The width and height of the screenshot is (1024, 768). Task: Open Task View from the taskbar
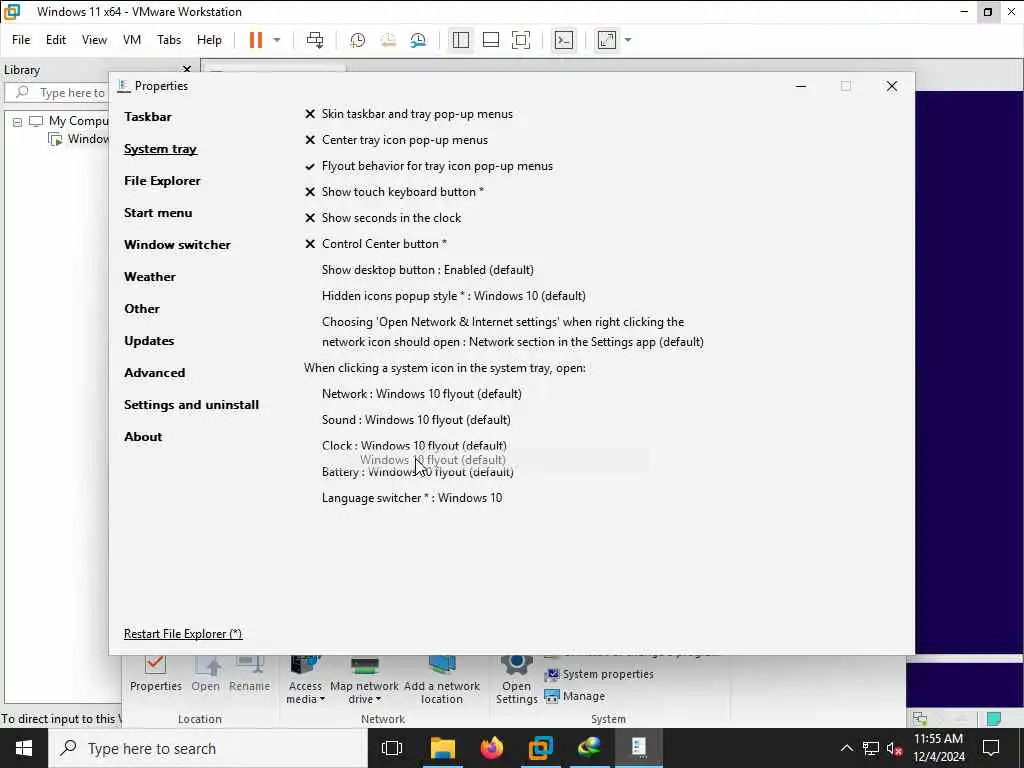pos(392,748)
